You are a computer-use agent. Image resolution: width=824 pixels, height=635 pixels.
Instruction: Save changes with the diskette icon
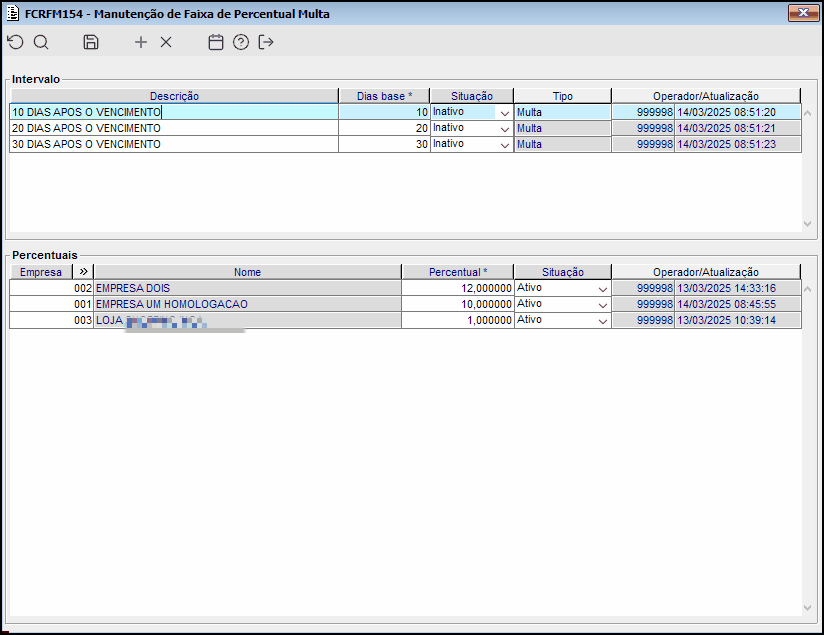[x=91, y=42]
